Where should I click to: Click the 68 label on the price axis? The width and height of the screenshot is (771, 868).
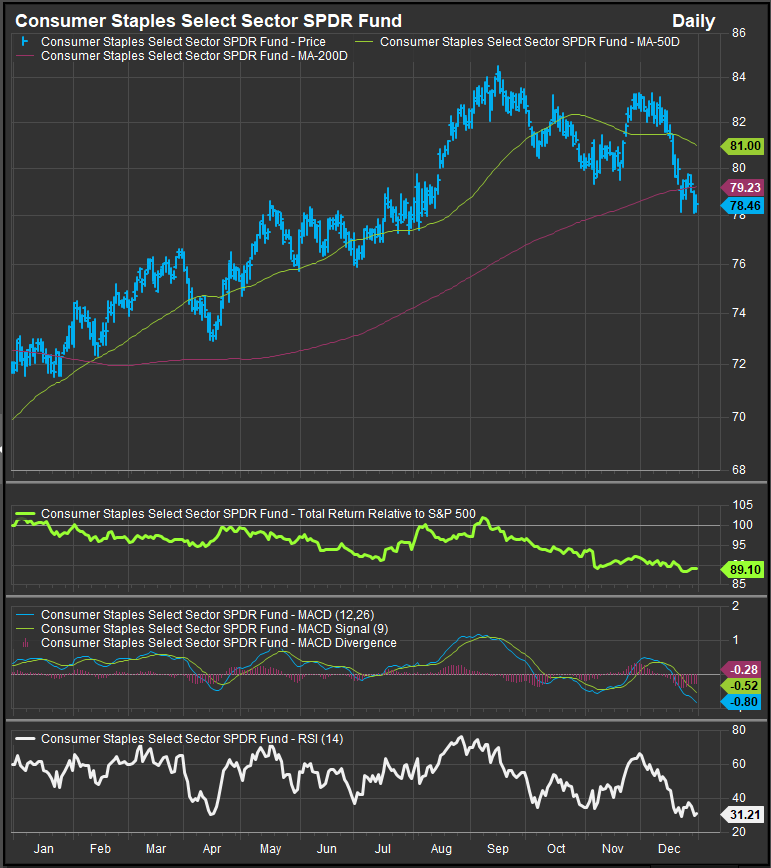pos(739,470)
